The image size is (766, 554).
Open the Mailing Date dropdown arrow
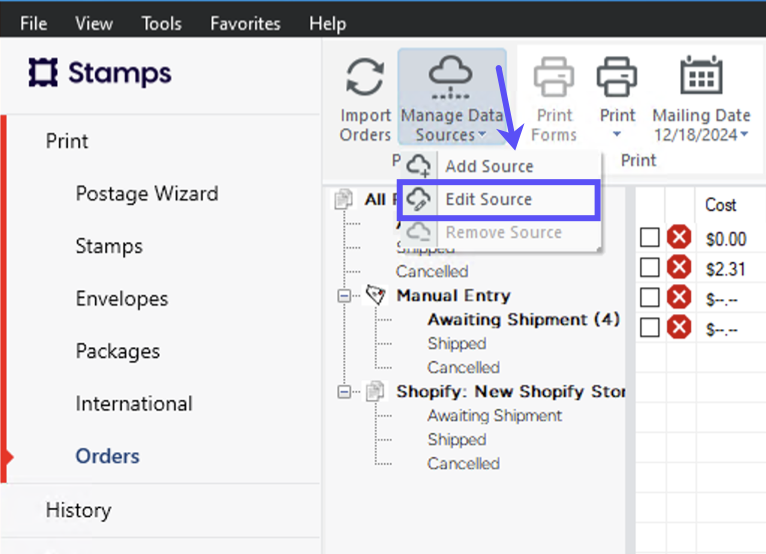[x=744, y=134]
